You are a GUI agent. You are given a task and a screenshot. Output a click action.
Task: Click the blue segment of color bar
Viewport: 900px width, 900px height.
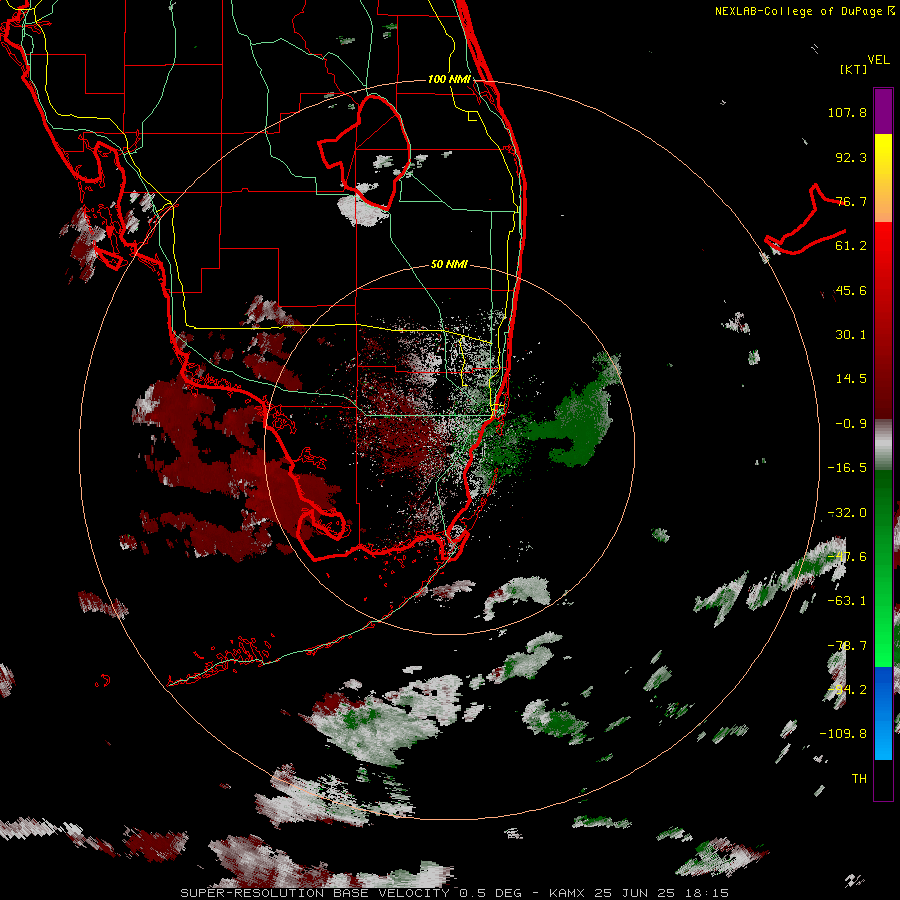point(883,712)
